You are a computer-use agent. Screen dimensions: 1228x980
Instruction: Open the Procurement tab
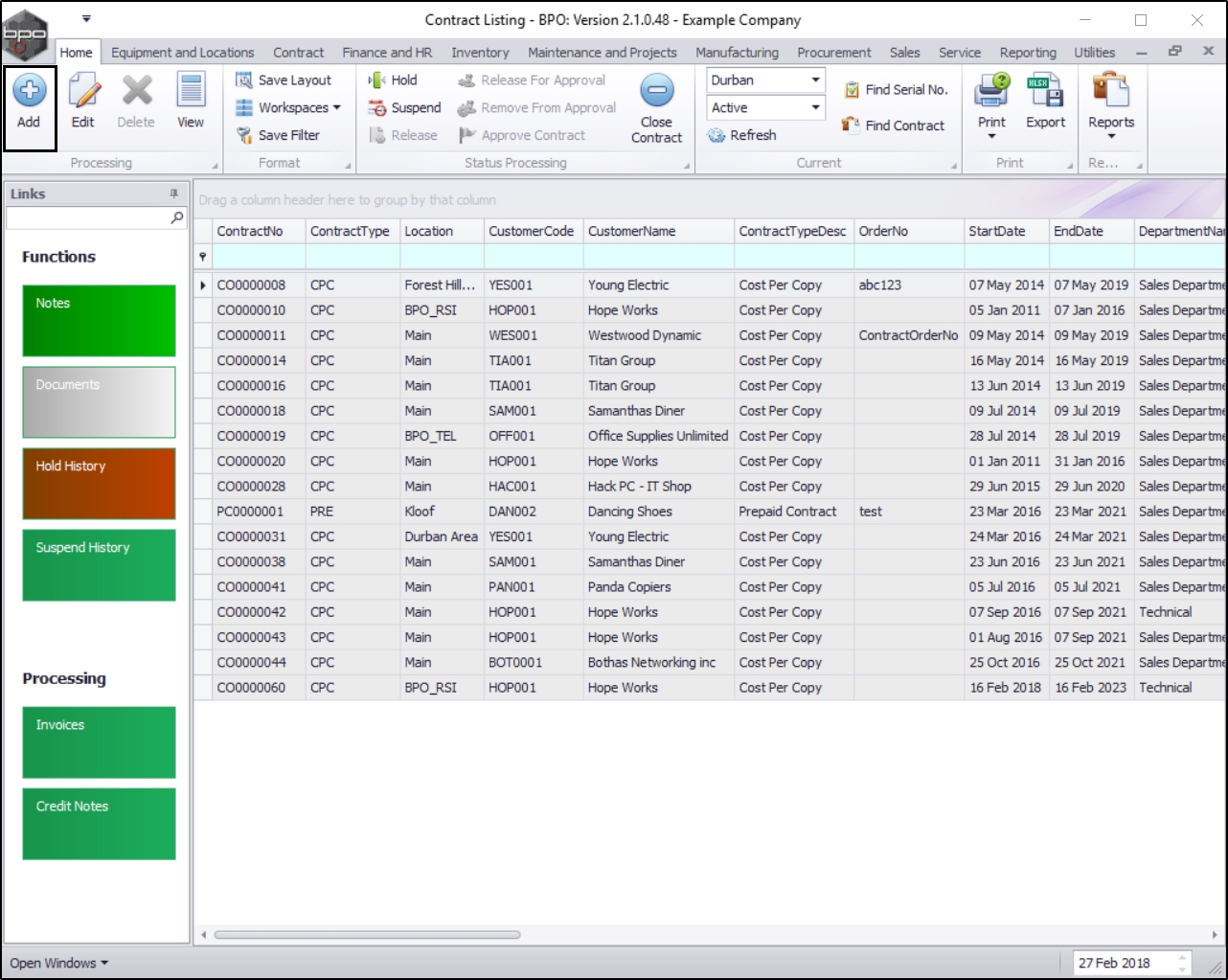(834, 53)
